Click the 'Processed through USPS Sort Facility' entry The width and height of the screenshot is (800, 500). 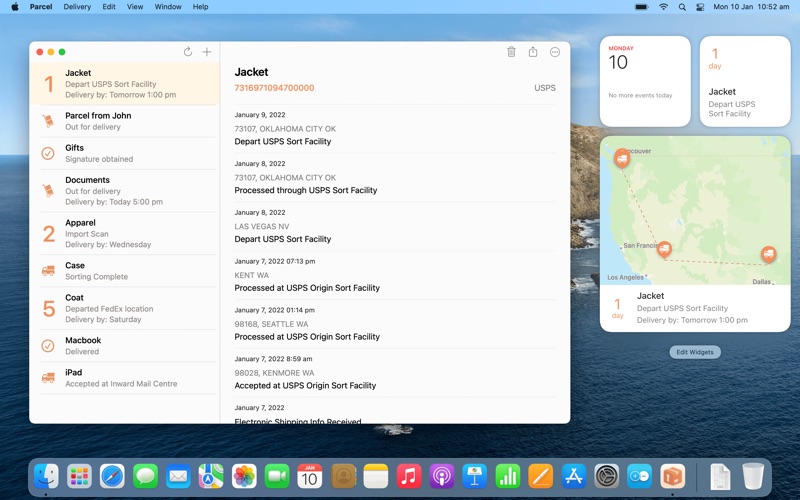click(306, 190)
